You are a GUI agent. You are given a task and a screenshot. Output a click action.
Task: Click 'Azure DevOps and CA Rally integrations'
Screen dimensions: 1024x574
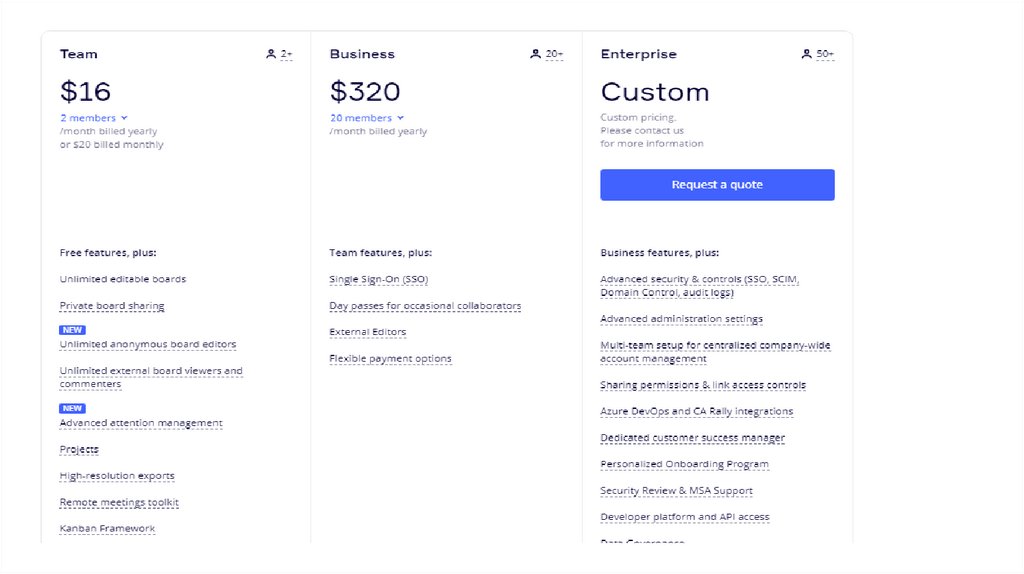point(696,411)
